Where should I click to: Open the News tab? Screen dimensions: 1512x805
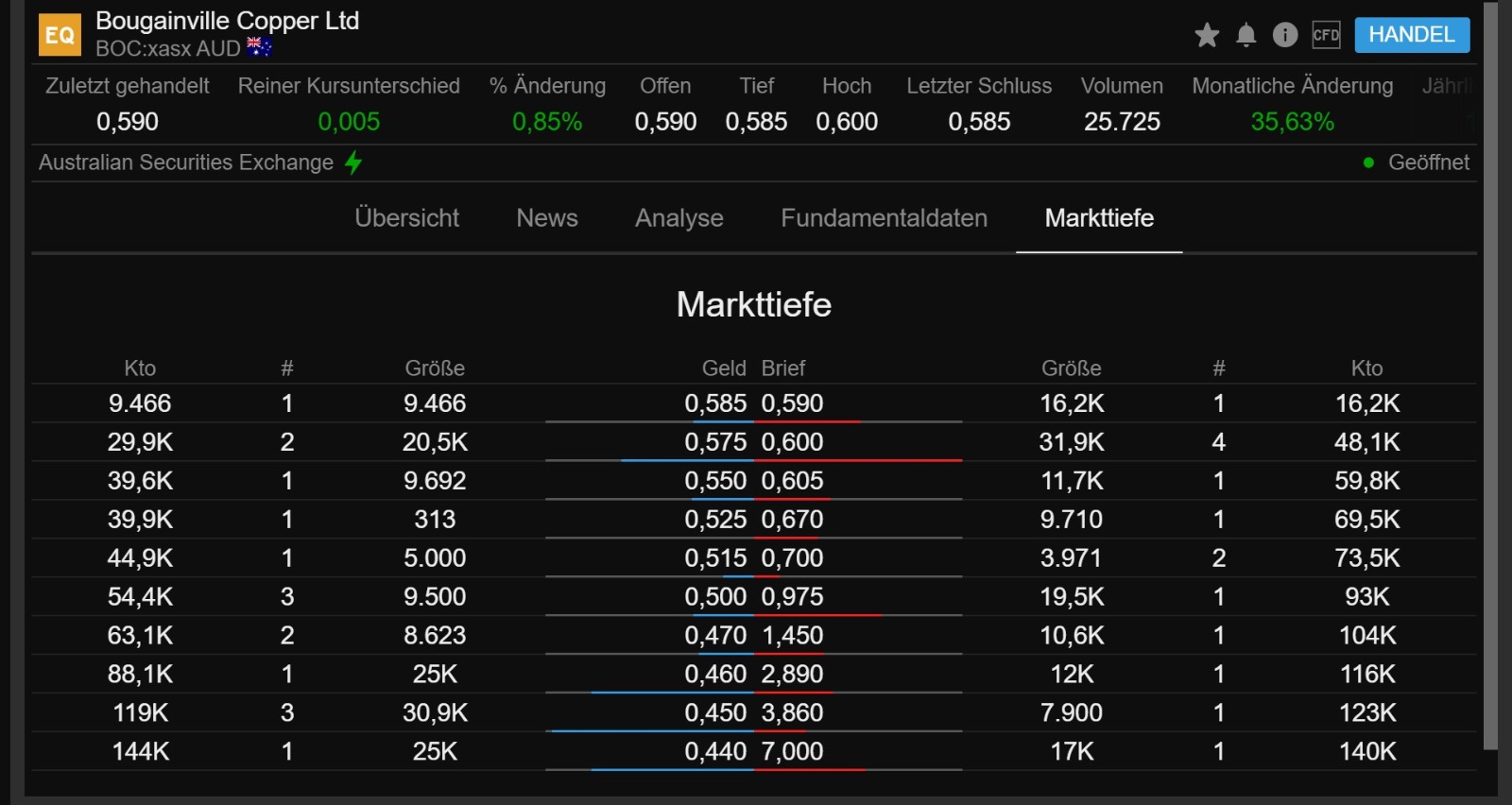coord(547,218)
